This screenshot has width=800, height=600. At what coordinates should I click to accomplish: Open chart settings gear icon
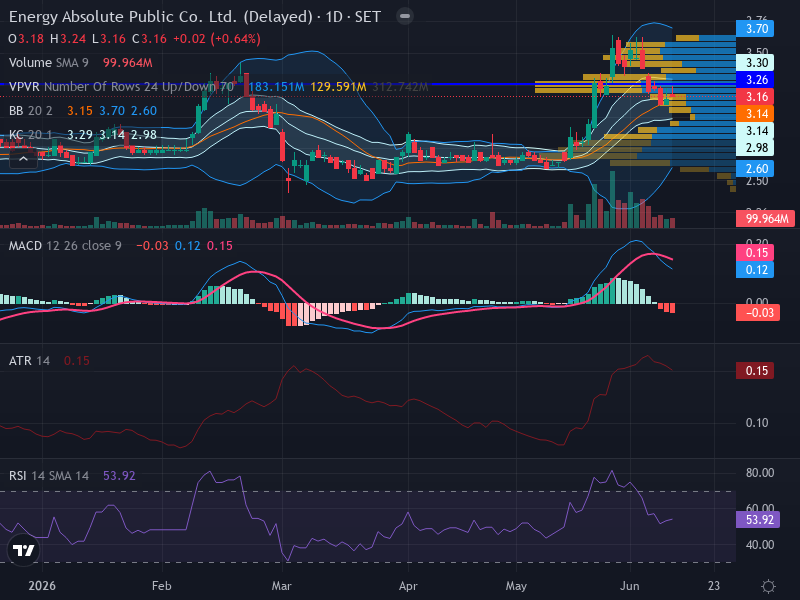click(x=768, y=586)
